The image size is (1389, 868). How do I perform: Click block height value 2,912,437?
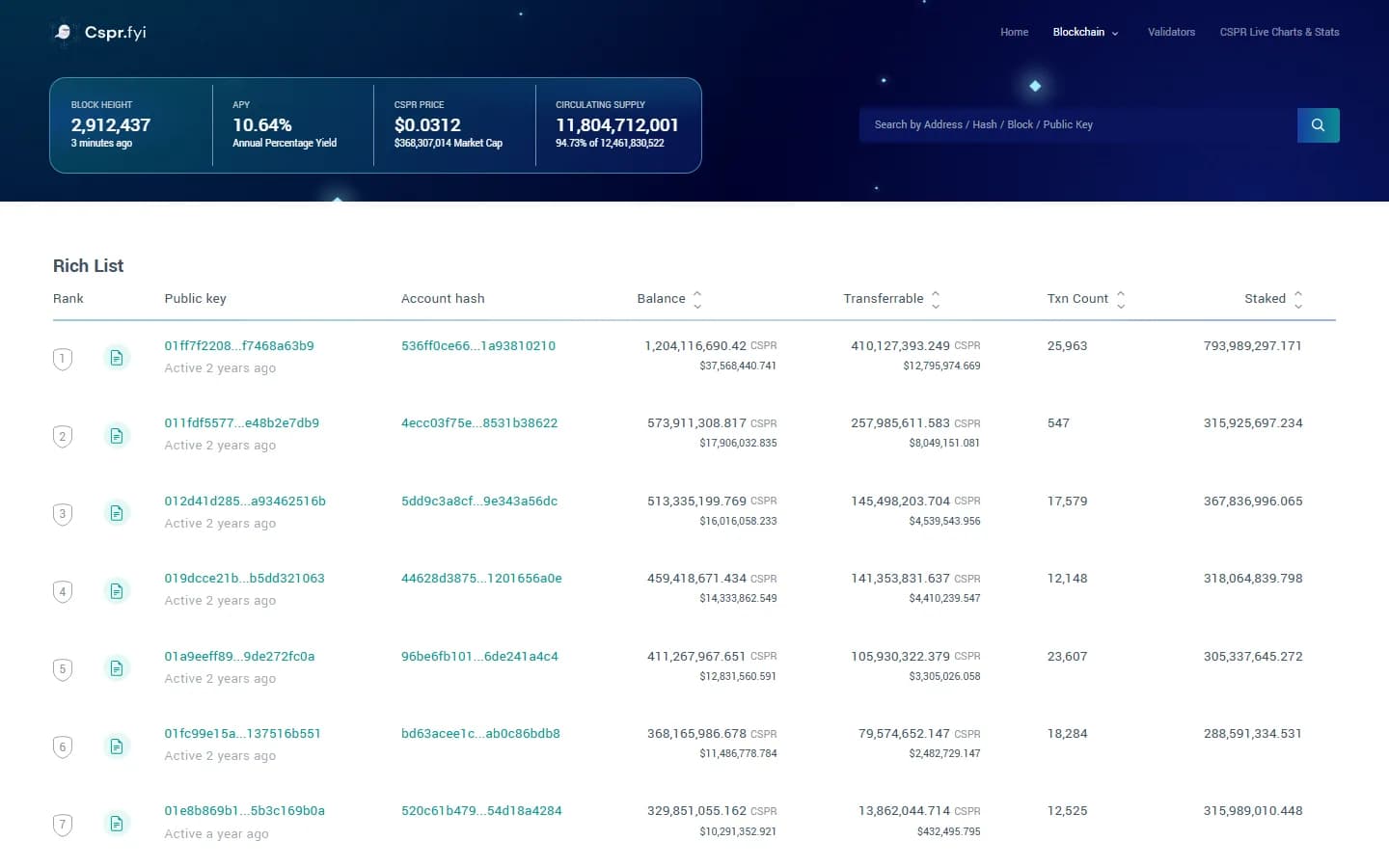pos(111,125)
